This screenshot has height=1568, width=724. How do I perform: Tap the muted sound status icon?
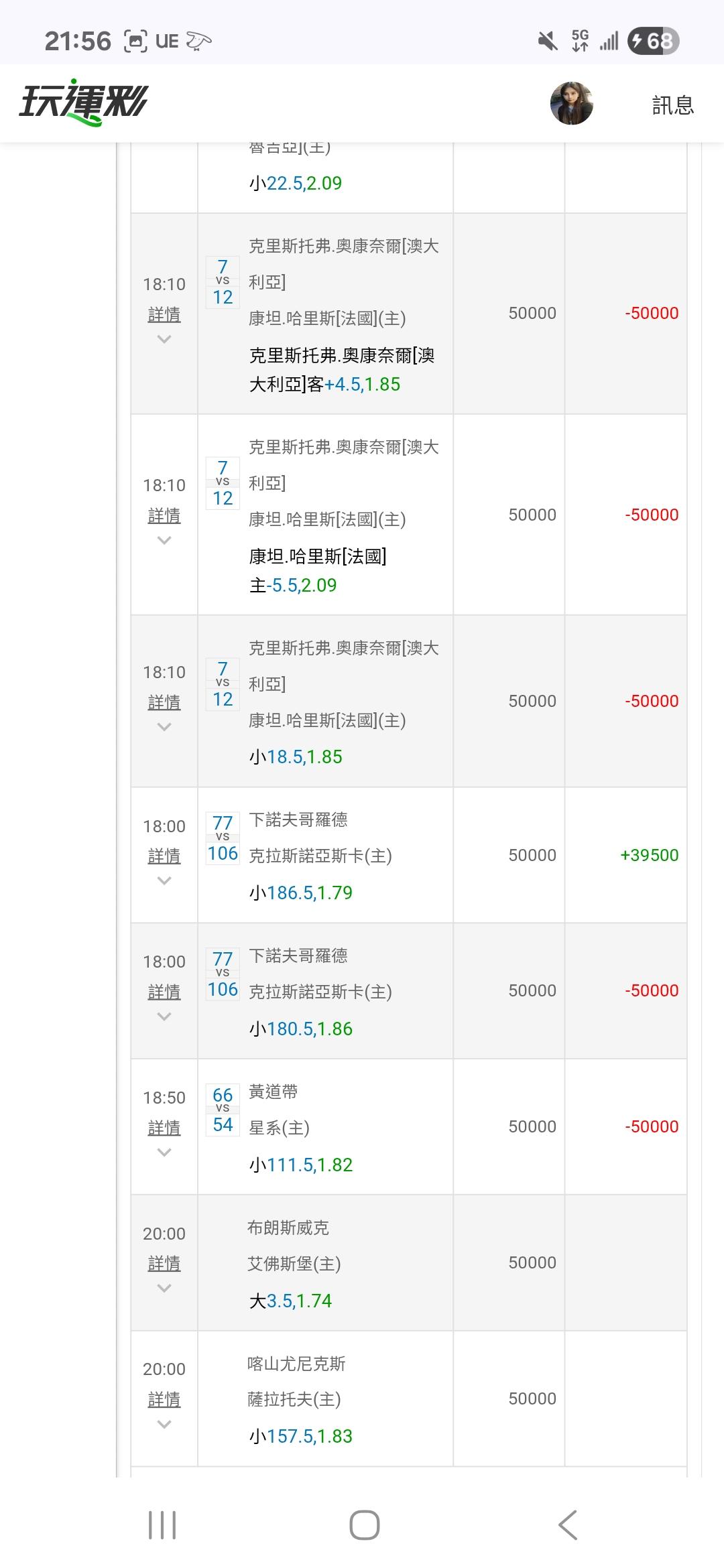pos(548,41)
